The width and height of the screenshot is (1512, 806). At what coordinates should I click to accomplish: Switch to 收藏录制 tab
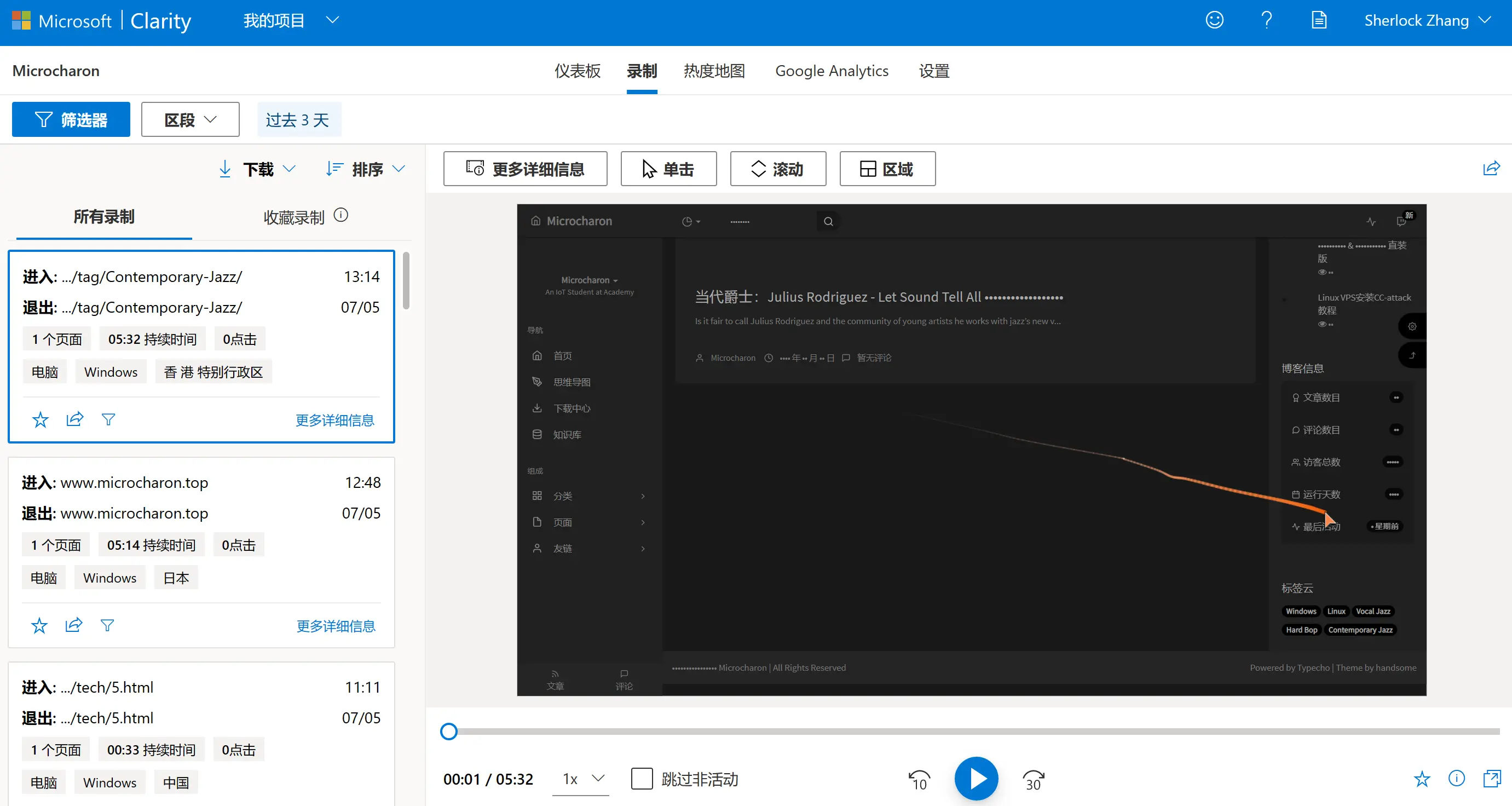[x=293, y=218]
